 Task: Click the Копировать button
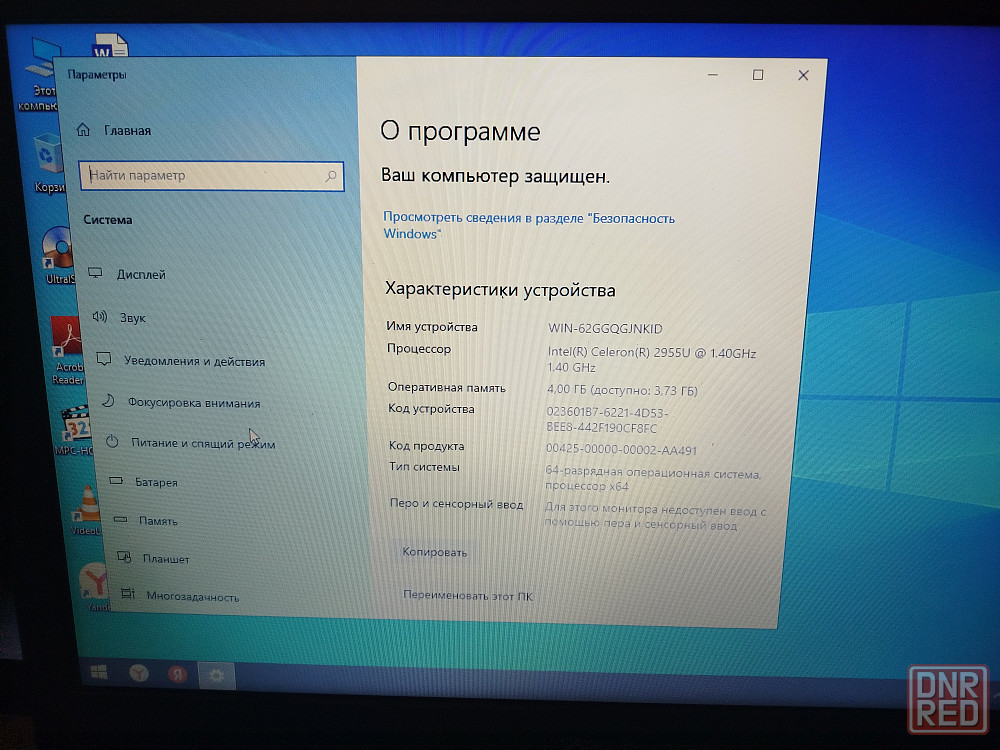[435, 552]
